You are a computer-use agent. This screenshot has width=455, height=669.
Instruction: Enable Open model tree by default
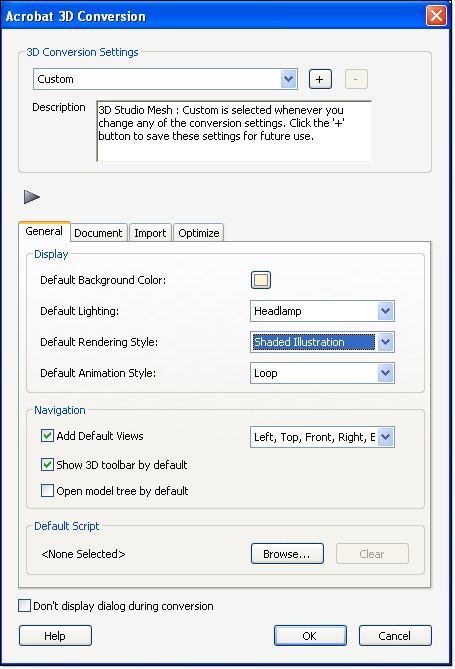(47, 491)
